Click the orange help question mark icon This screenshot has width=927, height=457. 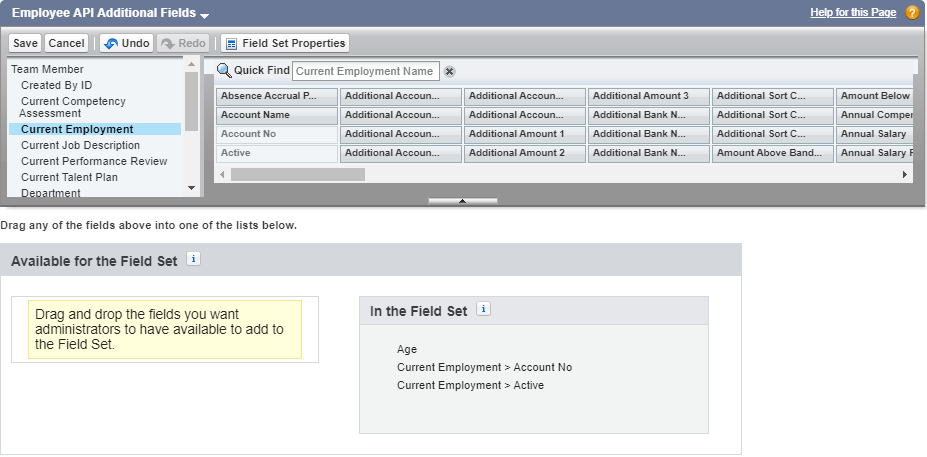[912, 12]
